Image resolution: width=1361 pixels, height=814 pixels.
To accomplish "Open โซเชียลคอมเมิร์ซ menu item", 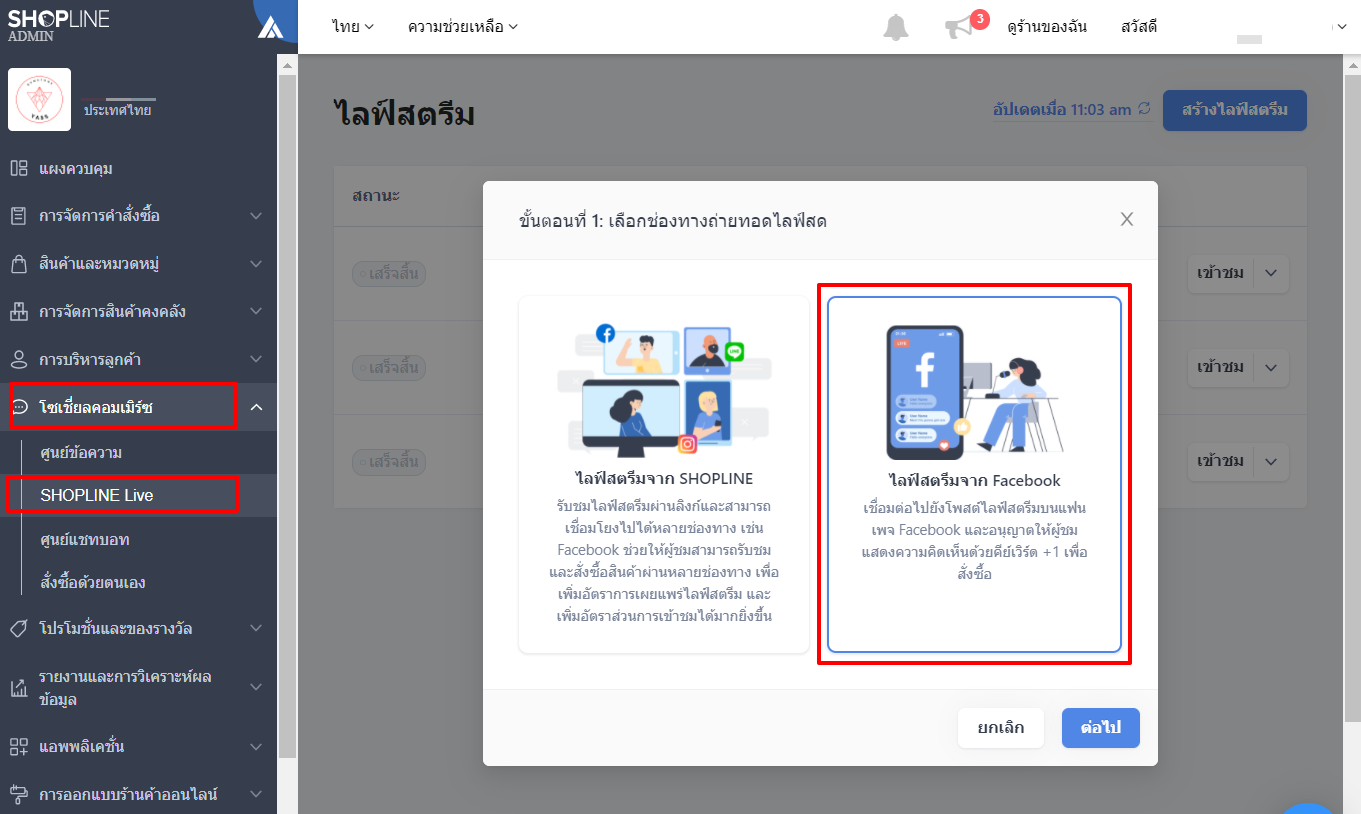I will coord(138,407).
